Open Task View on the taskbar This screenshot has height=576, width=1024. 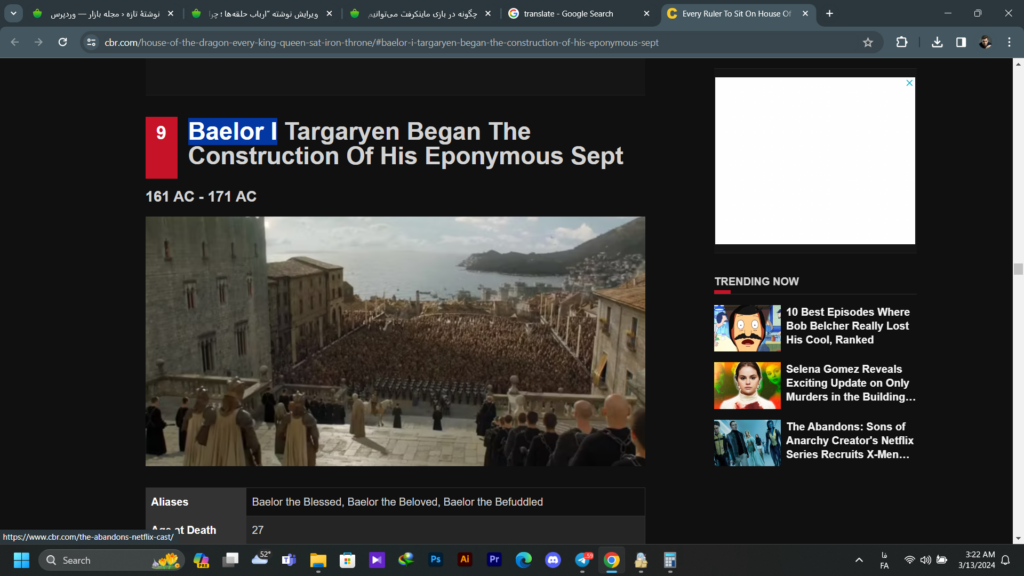(231, 560)
